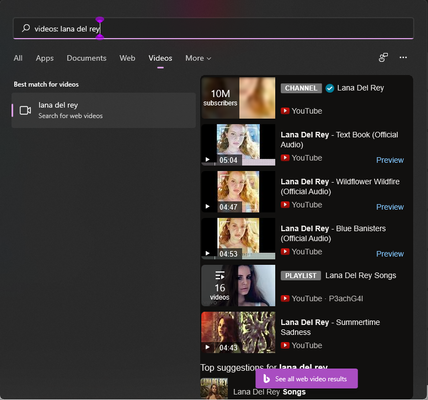Open the 10M subscribers channel thumbnail

click(238, 98)
